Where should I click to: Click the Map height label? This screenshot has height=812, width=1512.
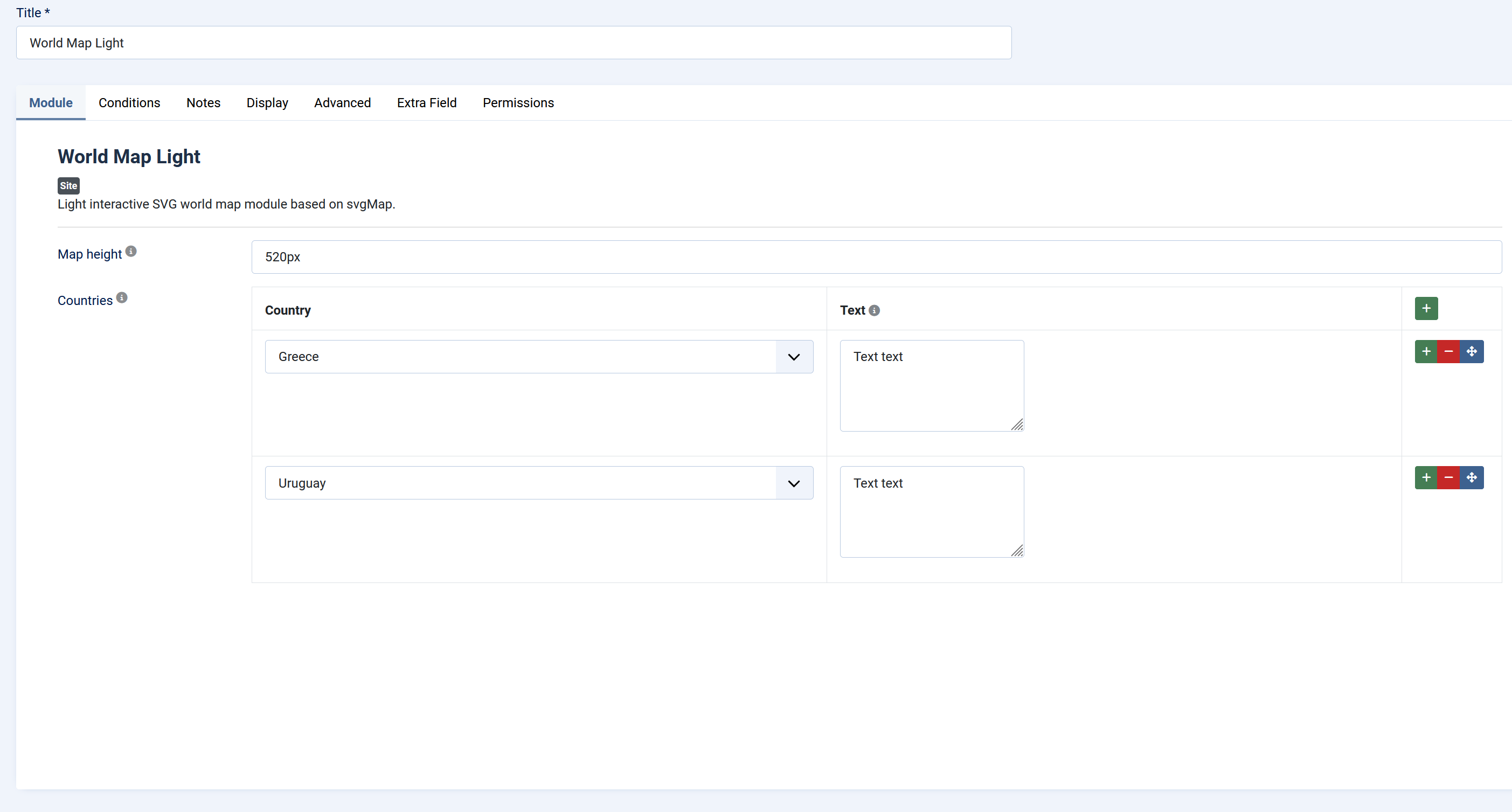(90, 254)
